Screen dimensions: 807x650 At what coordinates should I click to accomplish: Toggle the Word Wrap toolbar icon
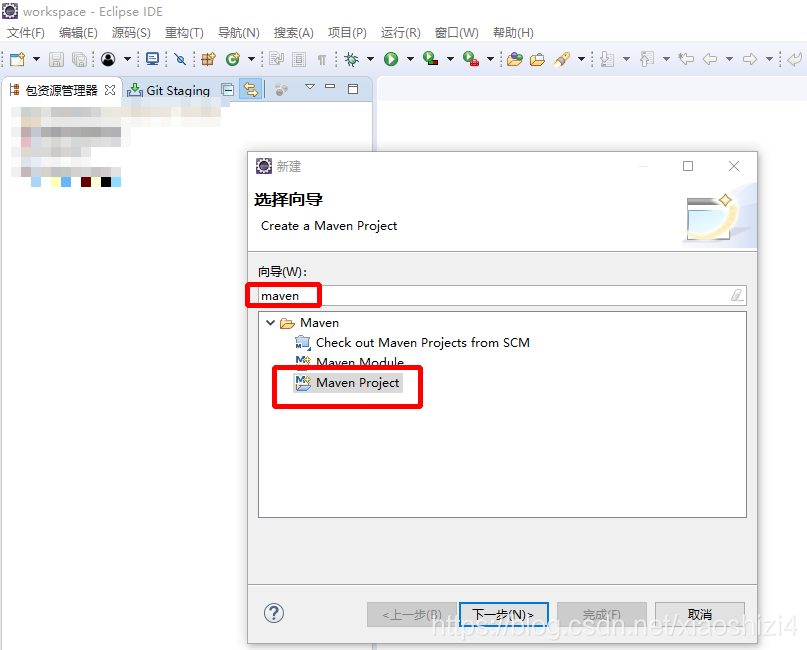tap(276, 59)
